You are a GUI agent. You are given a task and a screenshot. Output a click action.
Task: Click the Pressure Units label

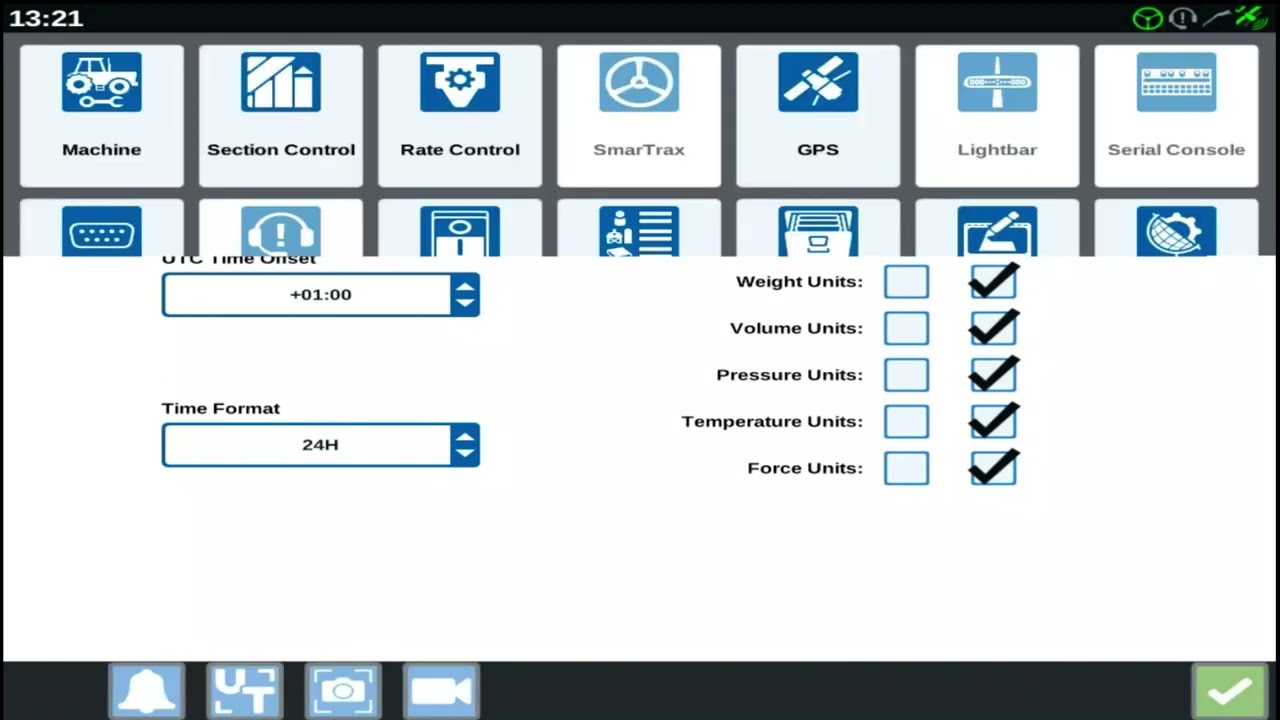(789, 375)
